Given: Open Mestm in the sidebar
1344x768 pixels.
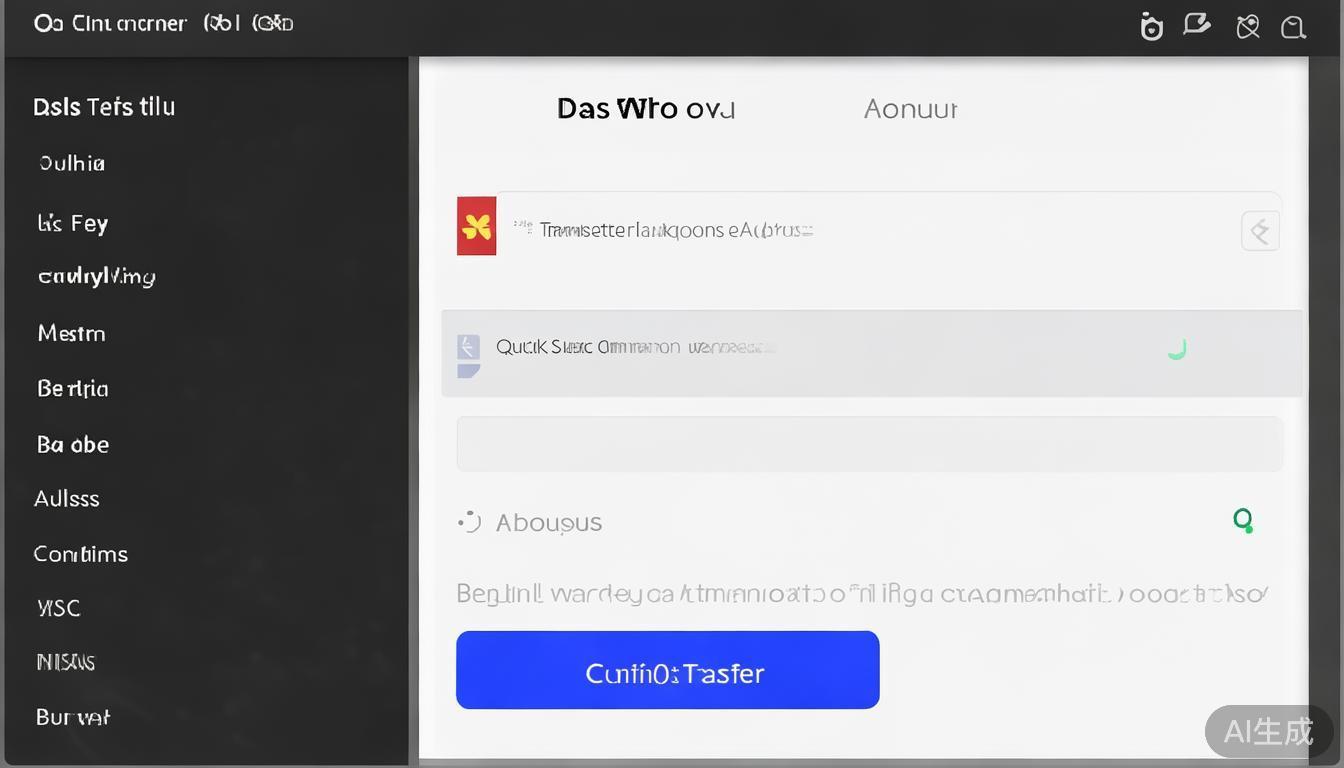Looking at the screenshot, I should tap(71, 333).
